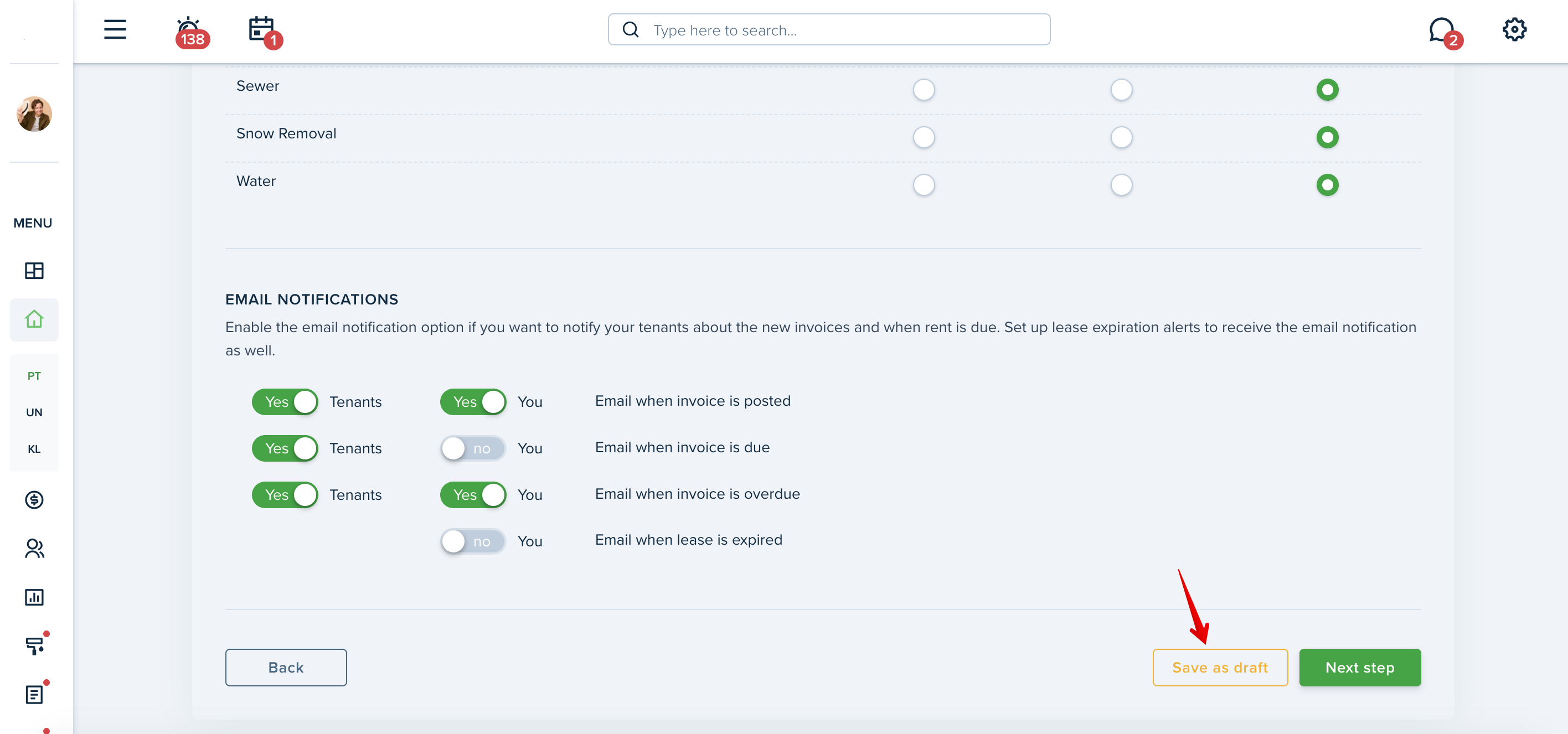This screenshot has height=734, width=1568.
Task: Click 'Email when invoice is overdue' text
Action: (698, 494)
